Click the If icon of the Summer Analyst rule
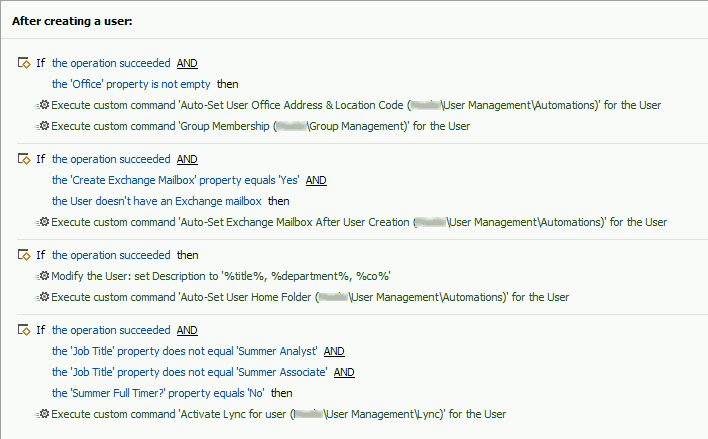Viewport: 708px width, 439px height. tap(24, 330)
